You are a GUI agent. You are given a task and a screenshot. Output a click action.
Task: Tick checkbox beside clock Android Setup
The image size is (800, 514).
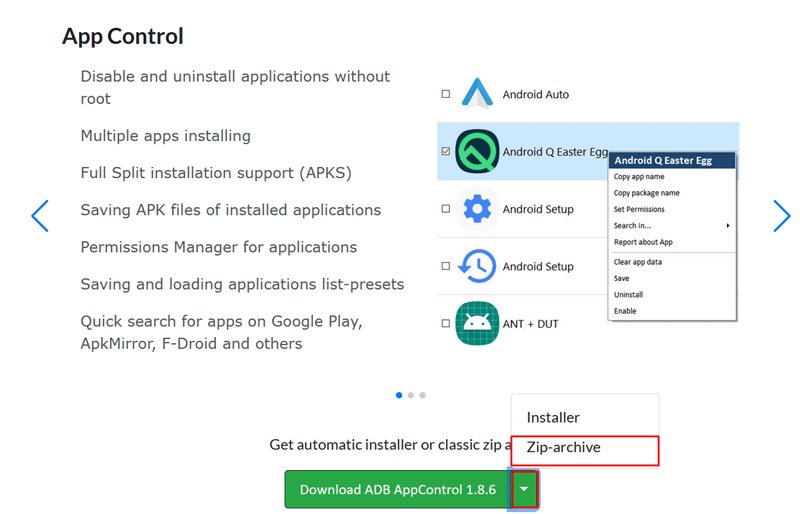tap(446, 266)
